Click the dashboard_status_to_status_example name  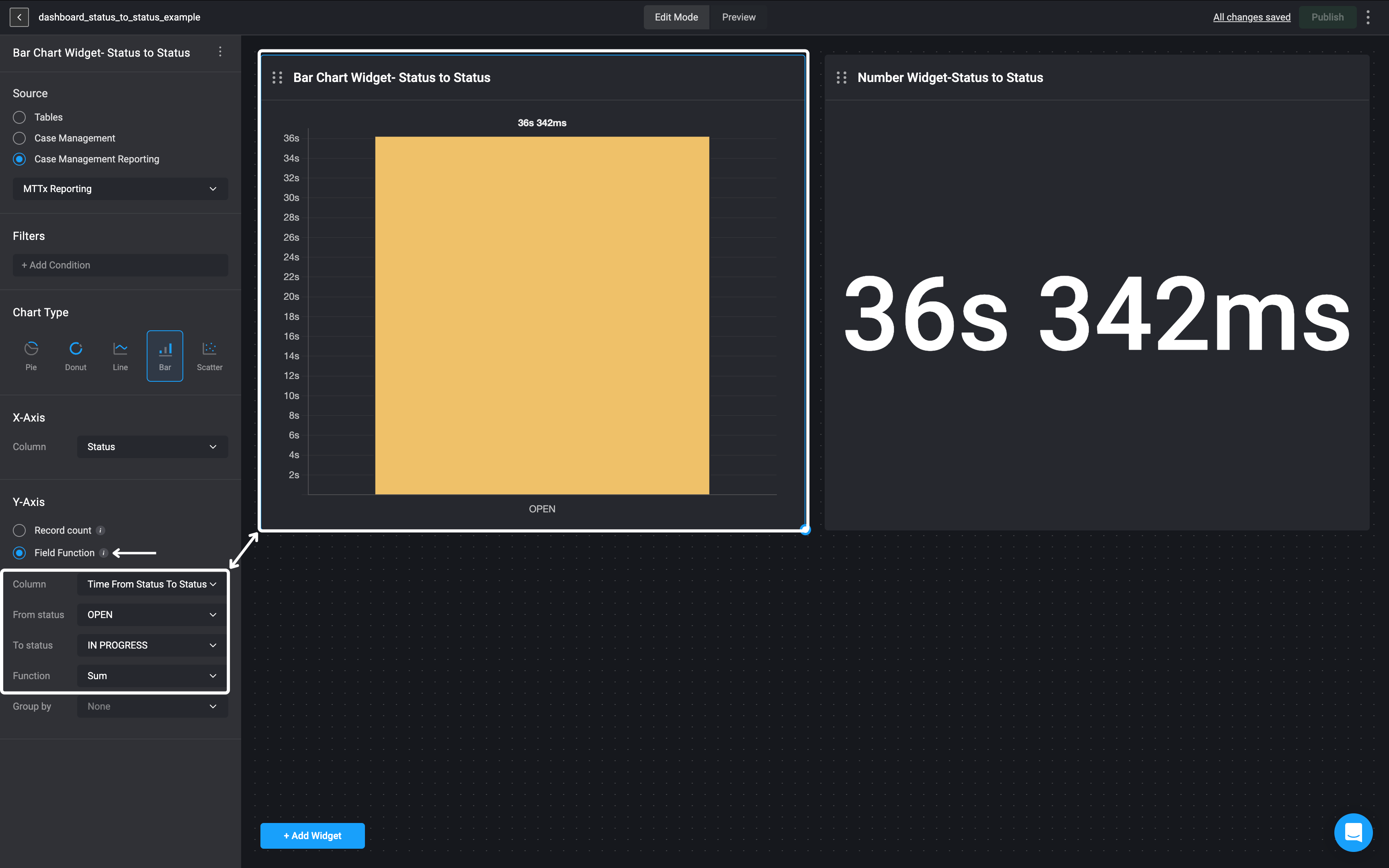click(x=119, y=17)
